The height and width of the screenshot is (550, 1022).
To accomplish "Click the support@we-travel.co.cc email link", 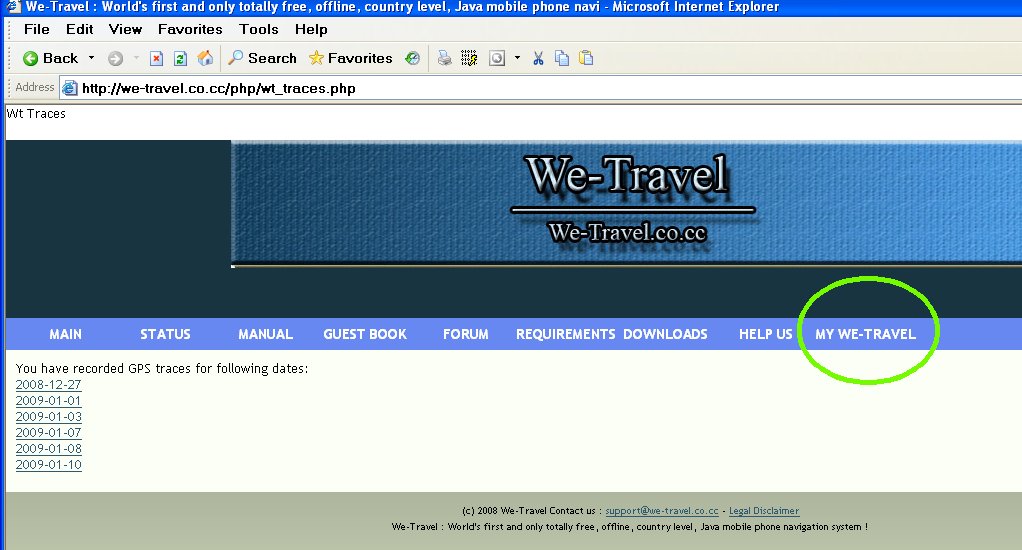I will [x=662, y=511].
